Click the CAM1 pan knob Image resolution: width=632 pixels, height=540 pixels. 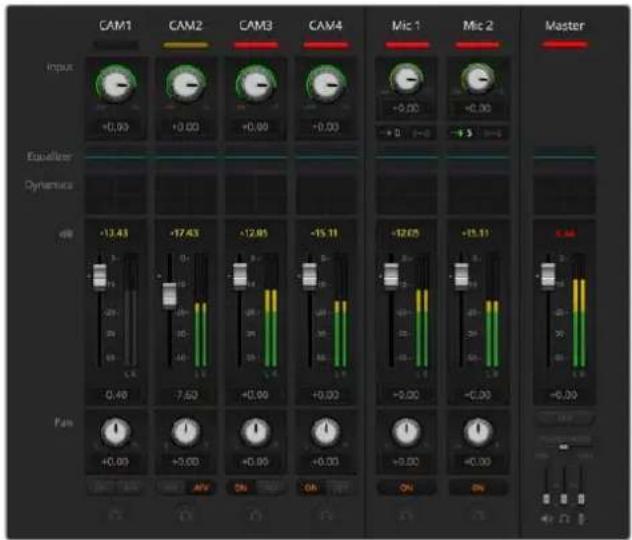pyautogui.click(x=116, y=432)
